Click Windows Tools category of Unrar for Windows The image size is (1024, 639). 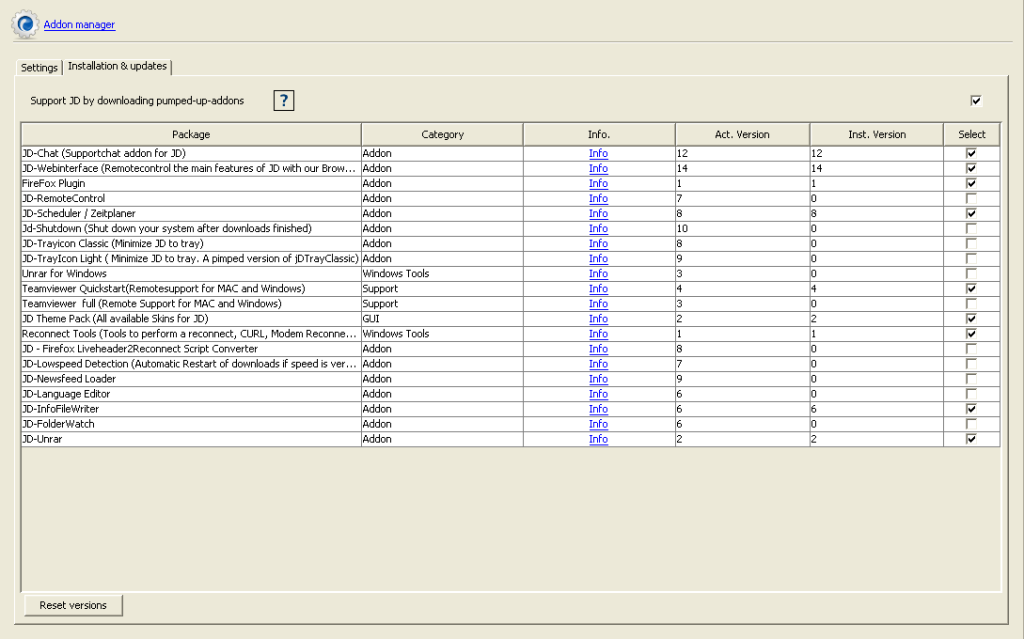point(442,274)
